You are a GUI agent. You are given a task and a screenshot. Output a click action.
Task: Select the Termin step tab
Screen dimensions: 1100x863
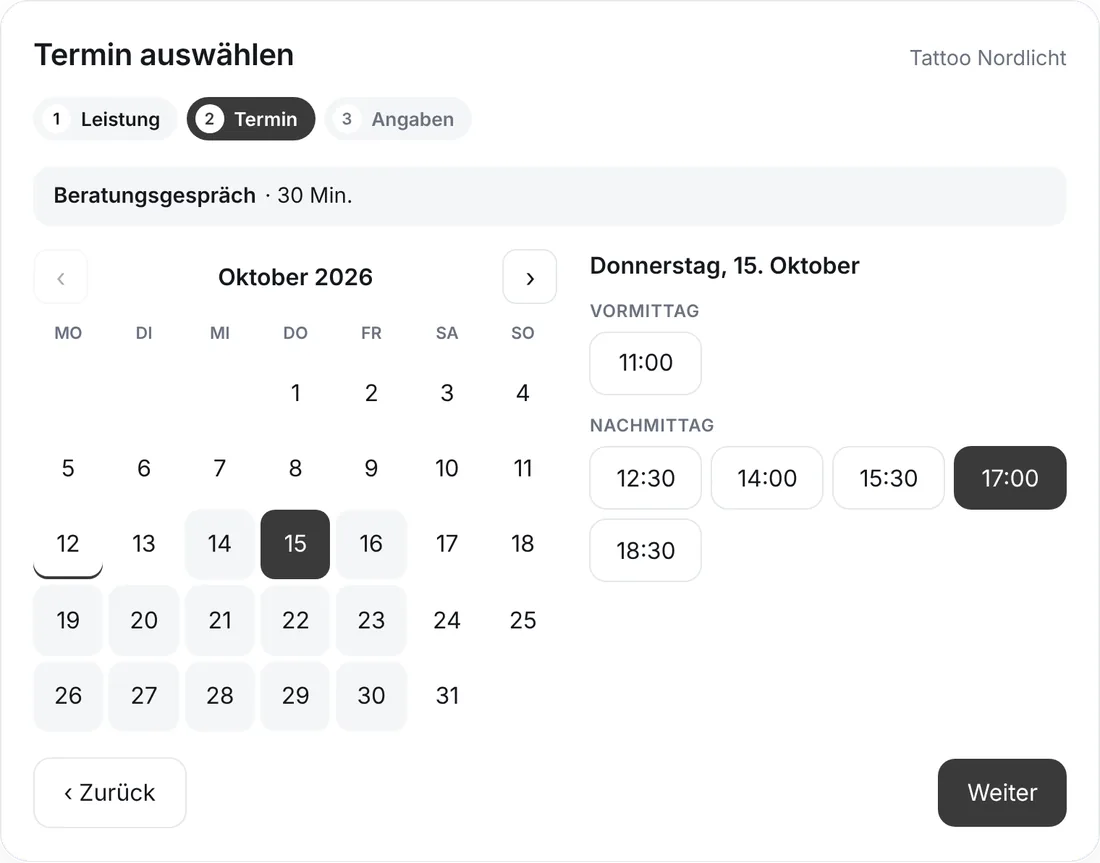[251, 119]
